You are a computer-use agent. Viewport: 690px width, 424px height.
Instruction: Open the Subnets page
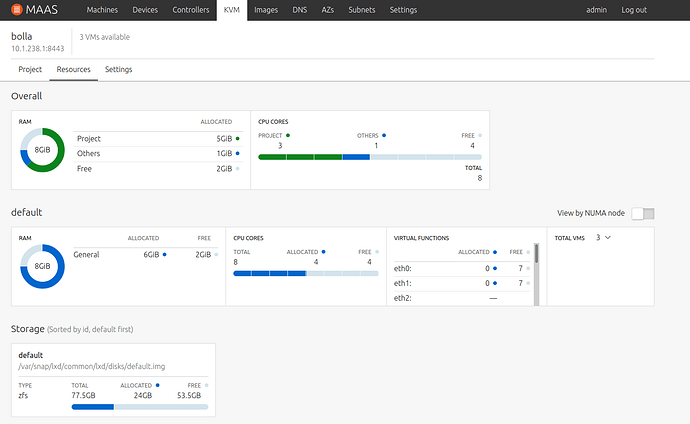[362, 10]
